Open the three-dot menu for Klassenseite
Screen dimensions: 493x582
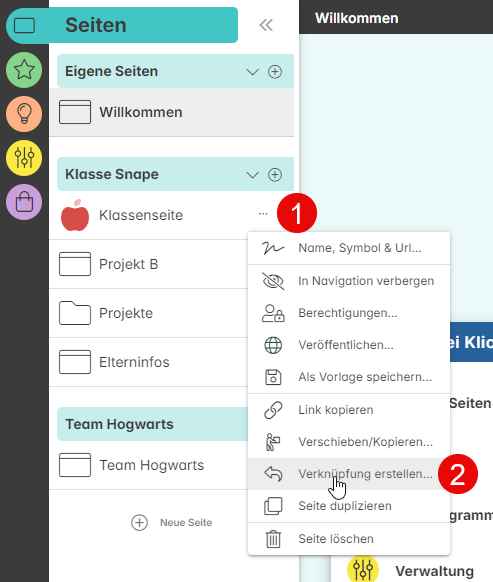[263, 214]
